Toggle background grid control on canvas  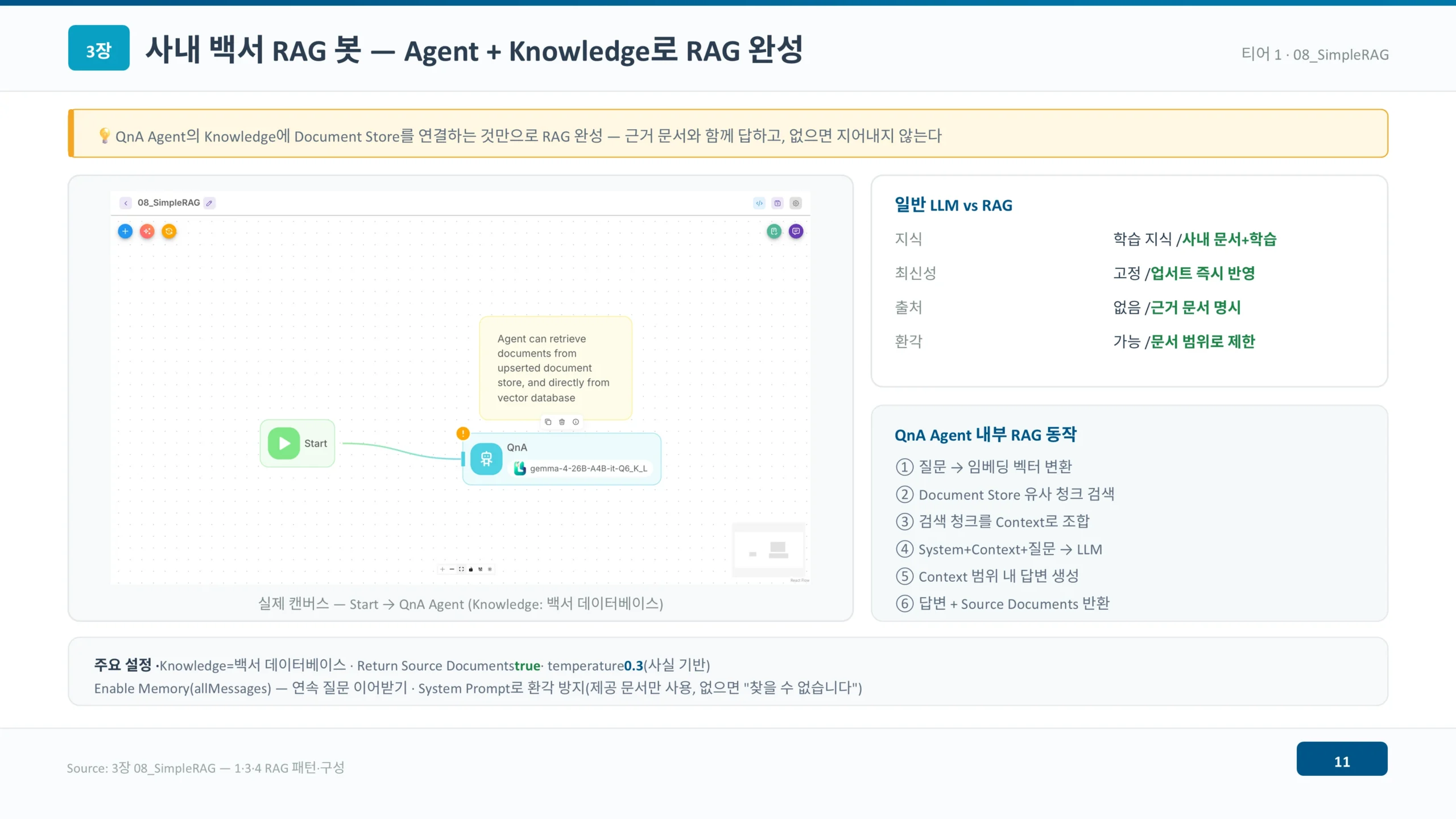(x=490, y=569)
